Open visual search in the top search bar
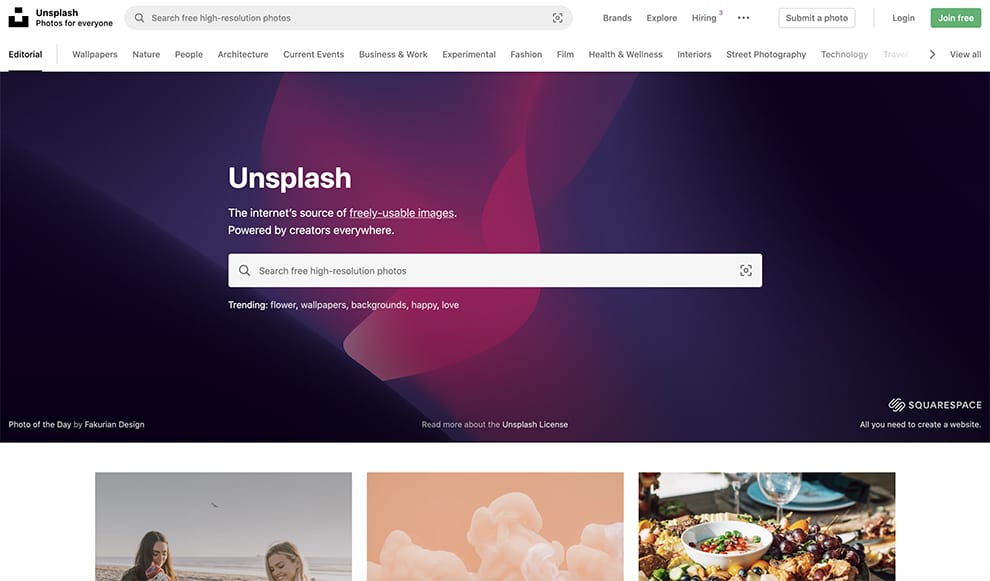 [558, 18]
